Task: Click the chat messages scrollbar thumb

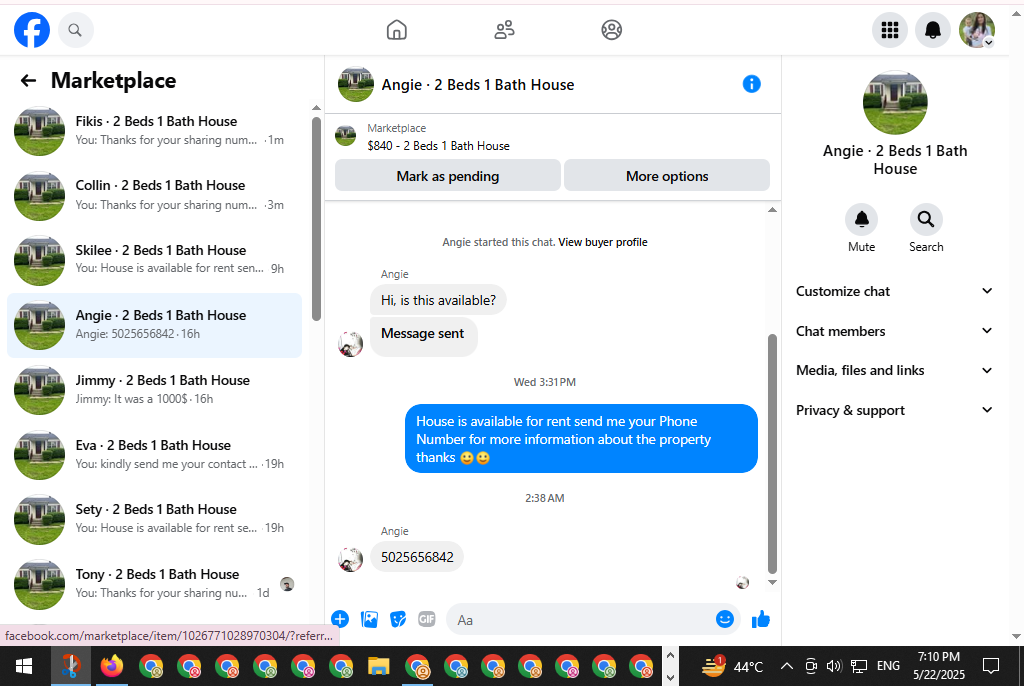Action: click(772, 453)
